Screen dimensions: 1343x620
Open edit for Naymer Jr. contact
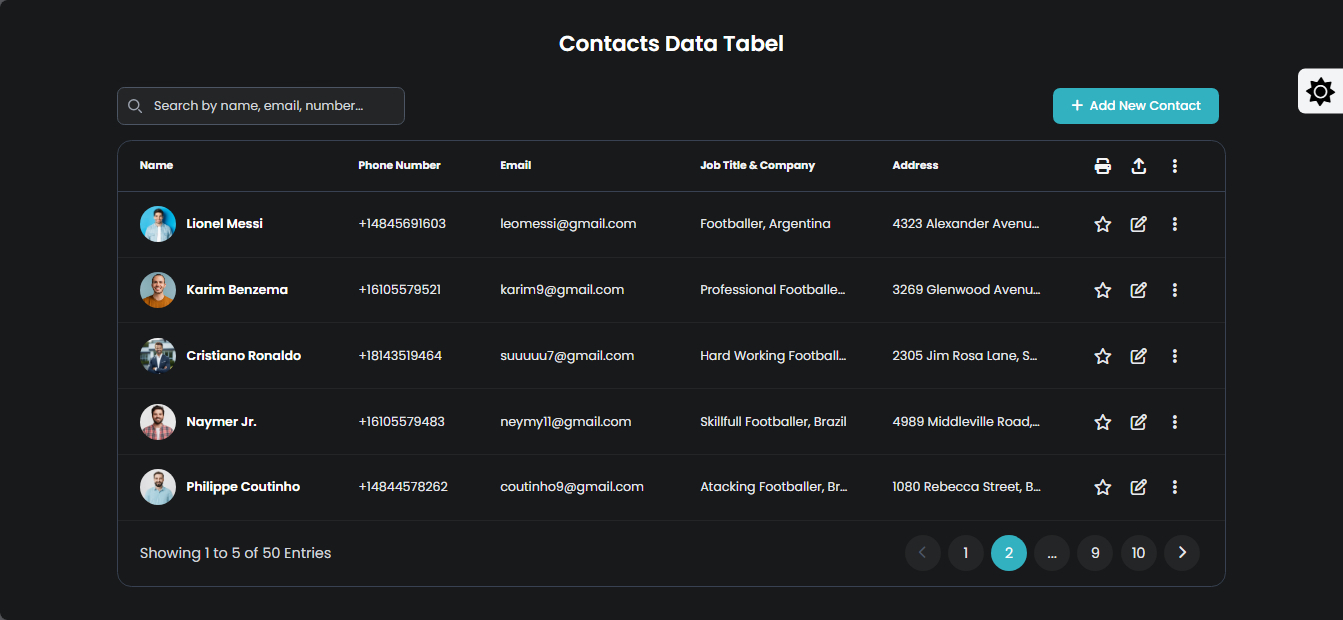pos(1138,422)
